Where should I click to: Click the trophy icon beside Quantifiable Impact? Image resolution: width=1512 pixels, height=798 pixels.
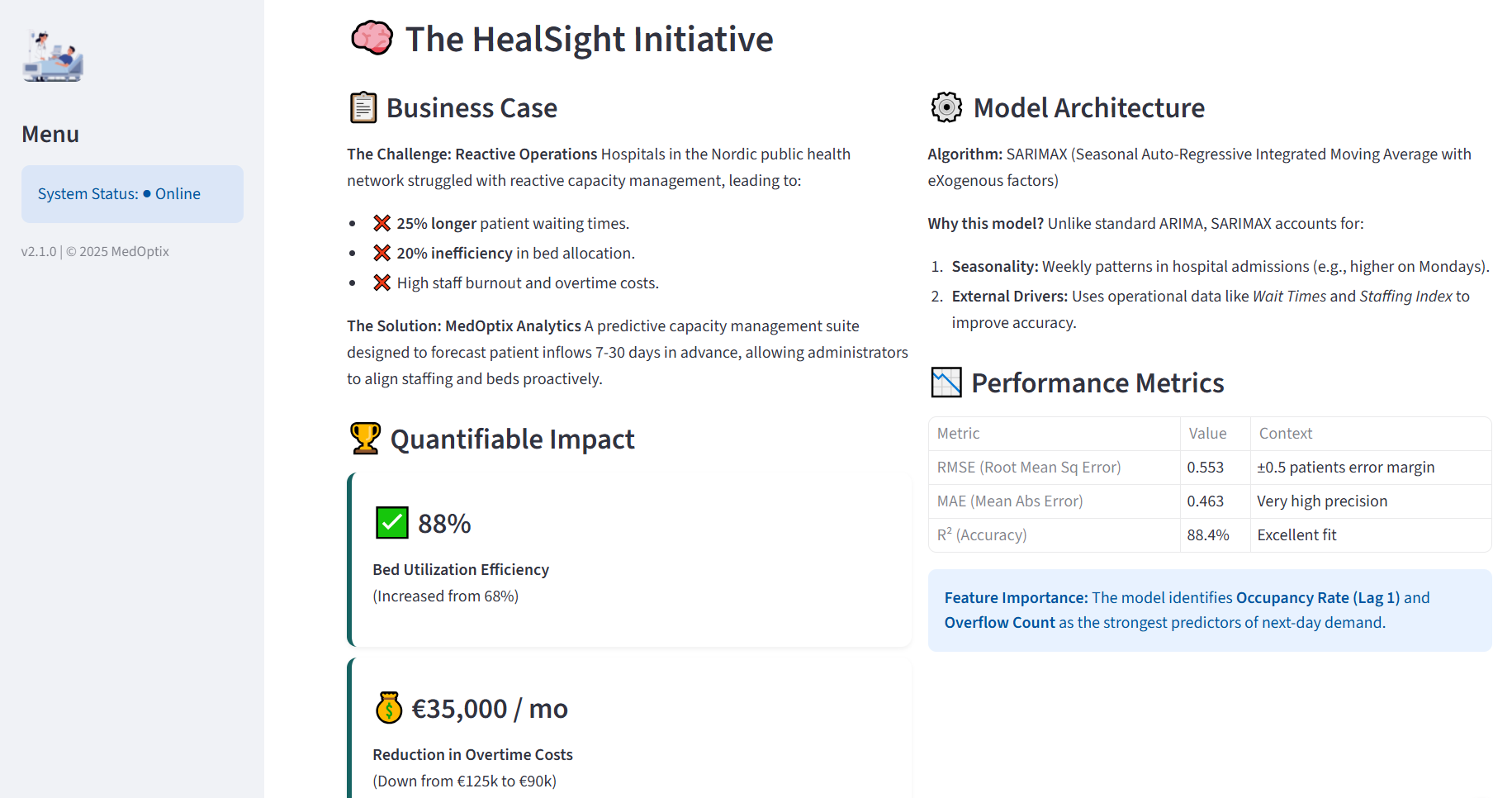point(365,439)
